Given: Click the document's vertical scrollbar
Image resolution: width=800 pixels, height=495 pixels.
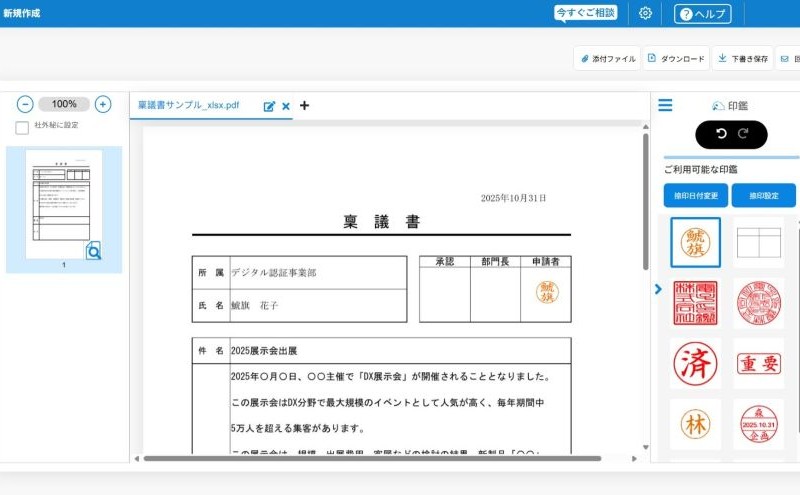Looking at the screenshot, I should click(x=645, y=200).
